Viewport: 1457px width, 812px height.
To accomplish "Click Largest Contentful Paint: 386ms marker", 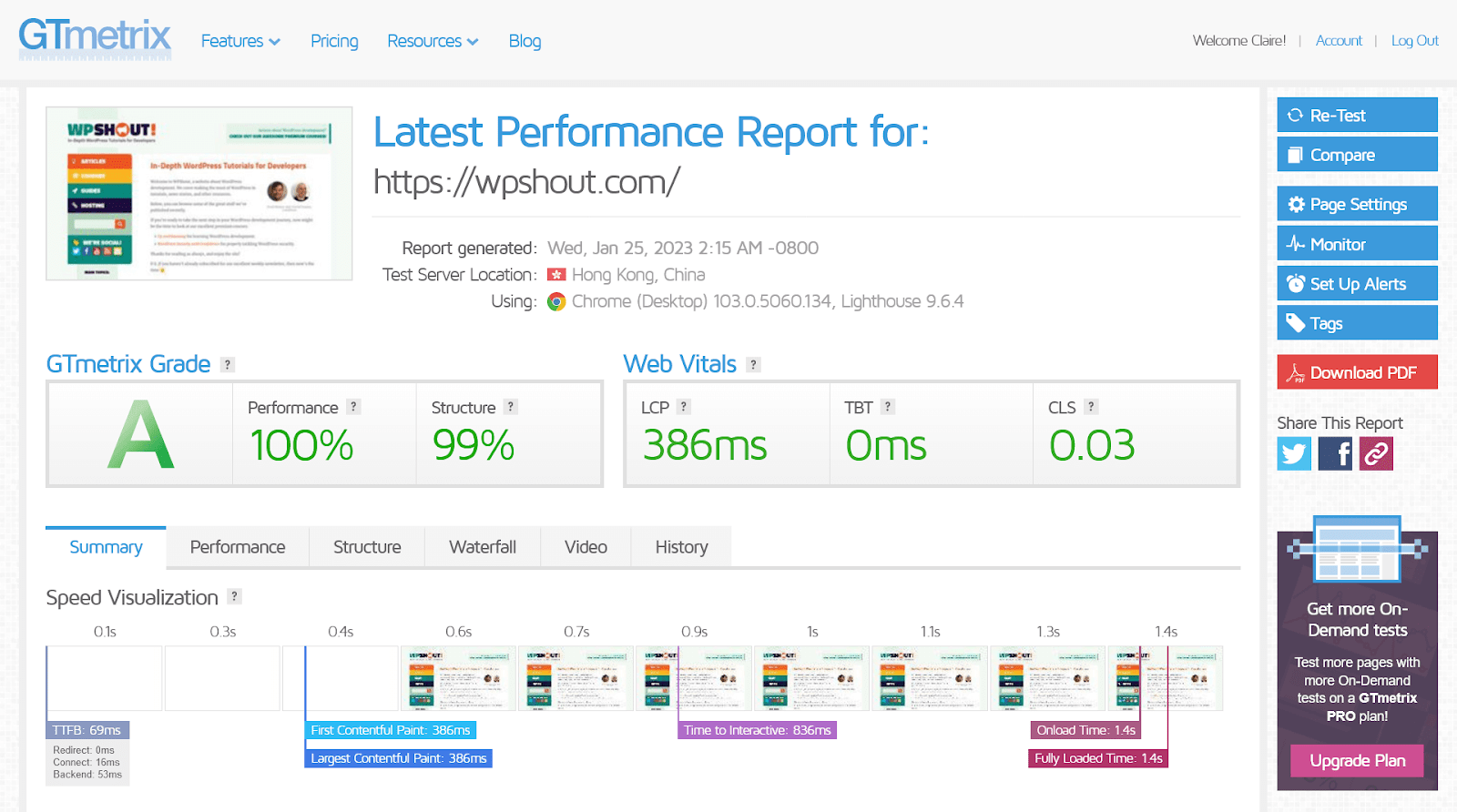I will click(x=399, y=758).
